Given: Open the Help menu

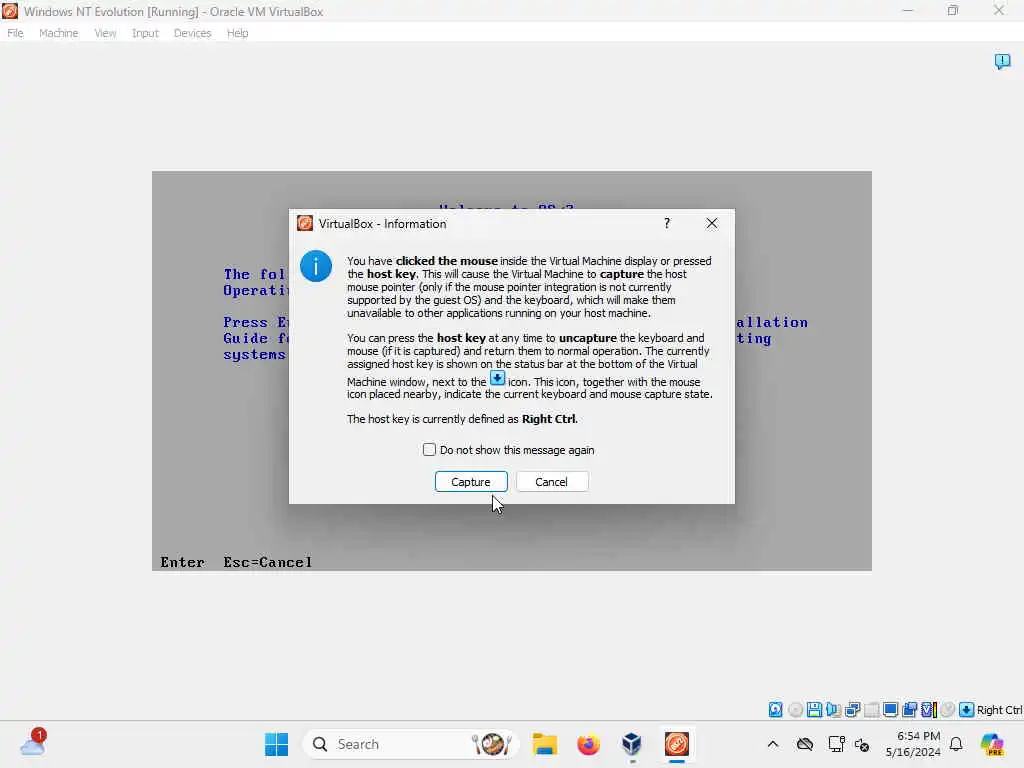Looking at the screenshot, I should [x=238, y=33].
